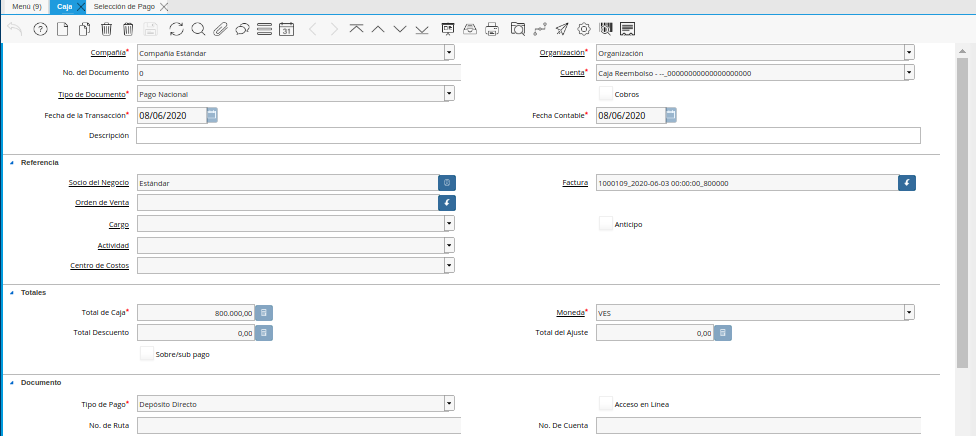
Task: Open the Tipo de Documento dropdown
Action: 449,94
